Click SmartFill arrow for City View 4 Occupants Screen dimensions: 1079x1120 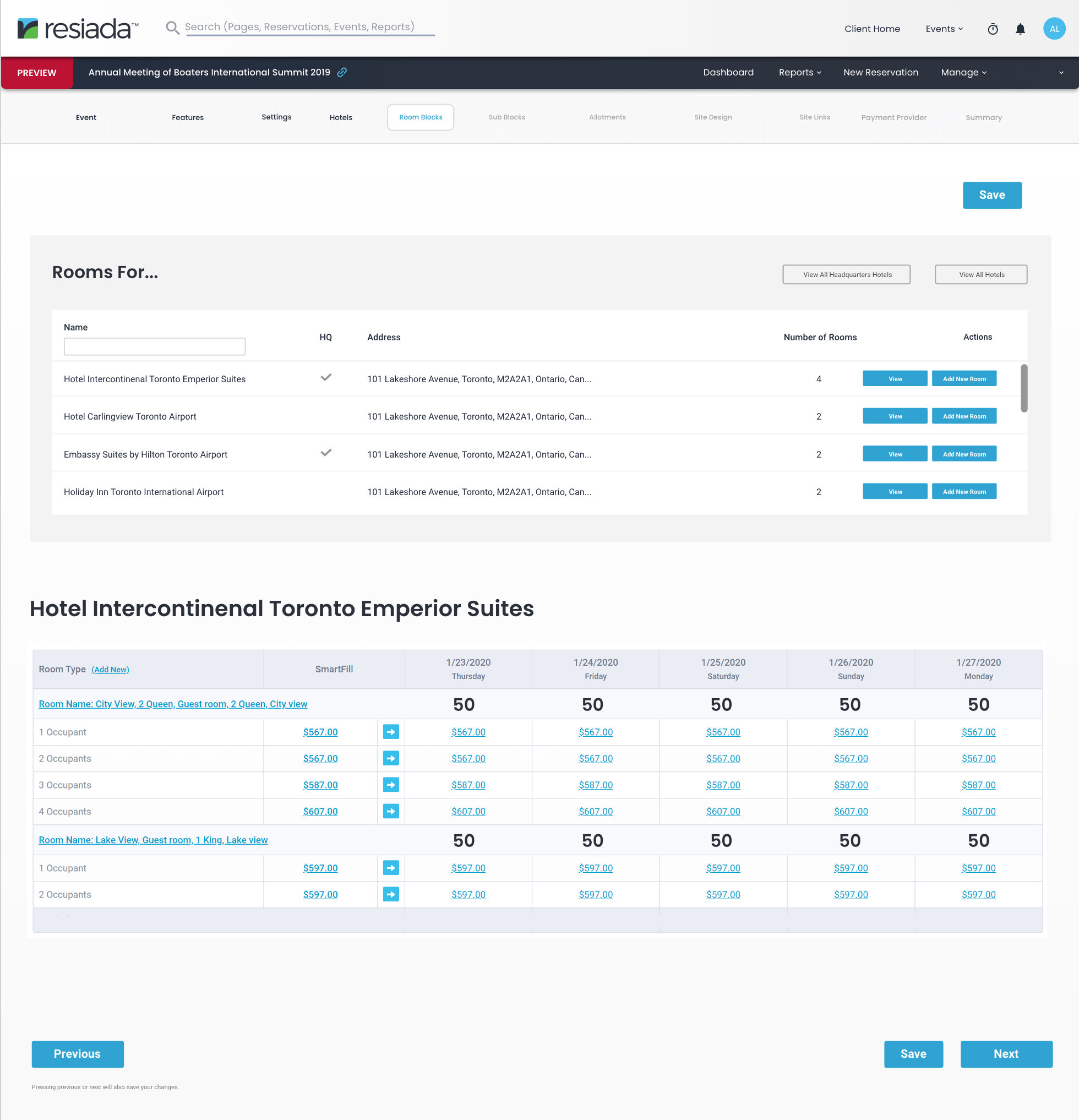391,812
